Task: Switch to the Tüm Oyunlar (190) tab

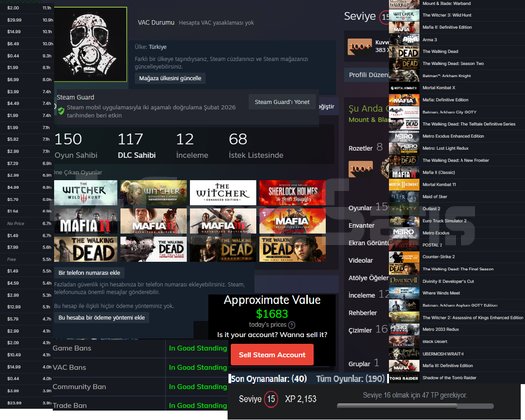Action: click(x=350, y=379)
